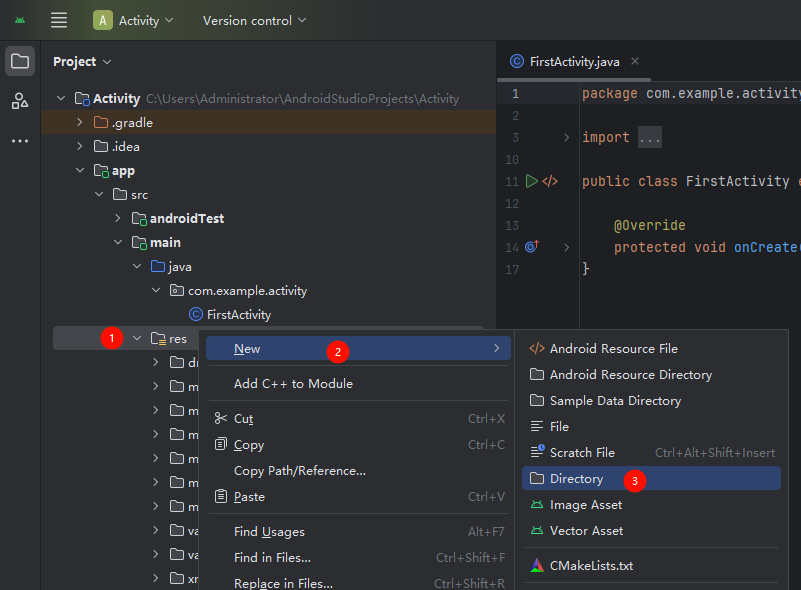Click the CMakeLists.txt triangle icon
Screen dimensions: 801x590
pyautogui.click(x=537, y=565)
